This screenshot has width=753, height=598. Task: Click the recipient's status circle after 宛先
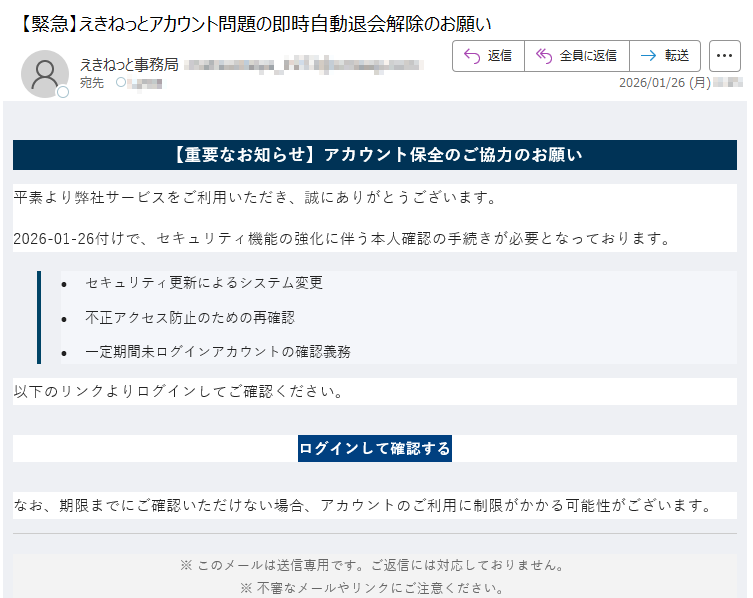121,83
